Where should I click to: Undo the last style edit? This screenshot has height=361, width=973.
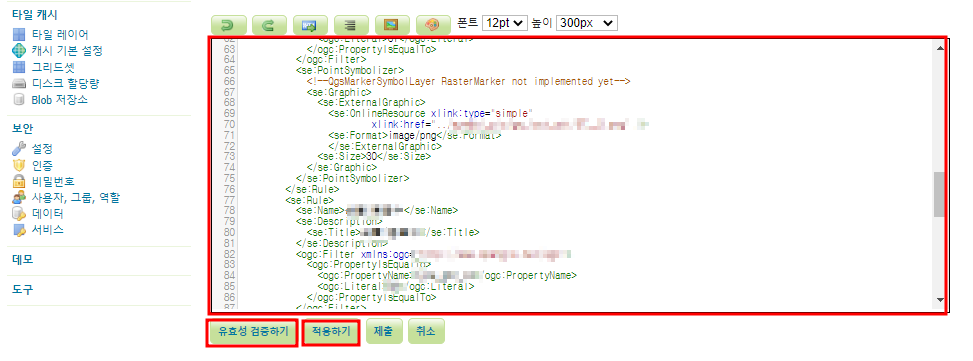pos(229,25)
